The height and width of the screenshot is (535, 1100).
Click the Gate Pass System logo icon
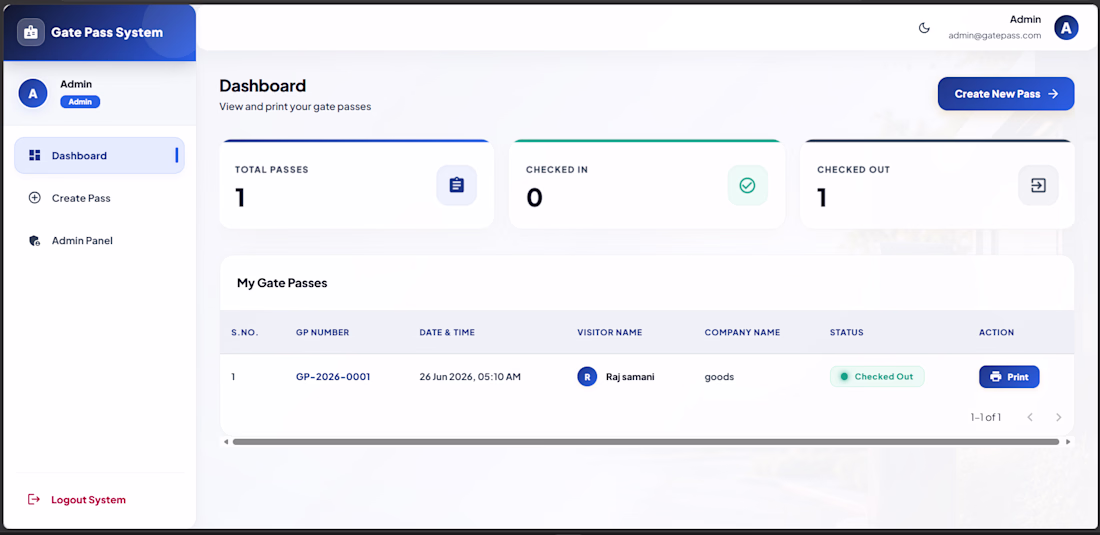click(31, 32)
